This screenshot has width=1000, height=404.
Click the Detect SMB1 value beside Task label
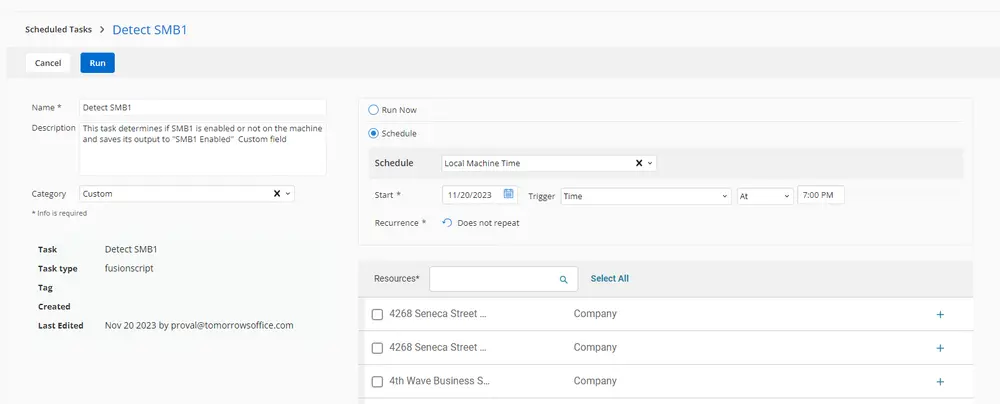pyautogui.click(x=131, y=249)
